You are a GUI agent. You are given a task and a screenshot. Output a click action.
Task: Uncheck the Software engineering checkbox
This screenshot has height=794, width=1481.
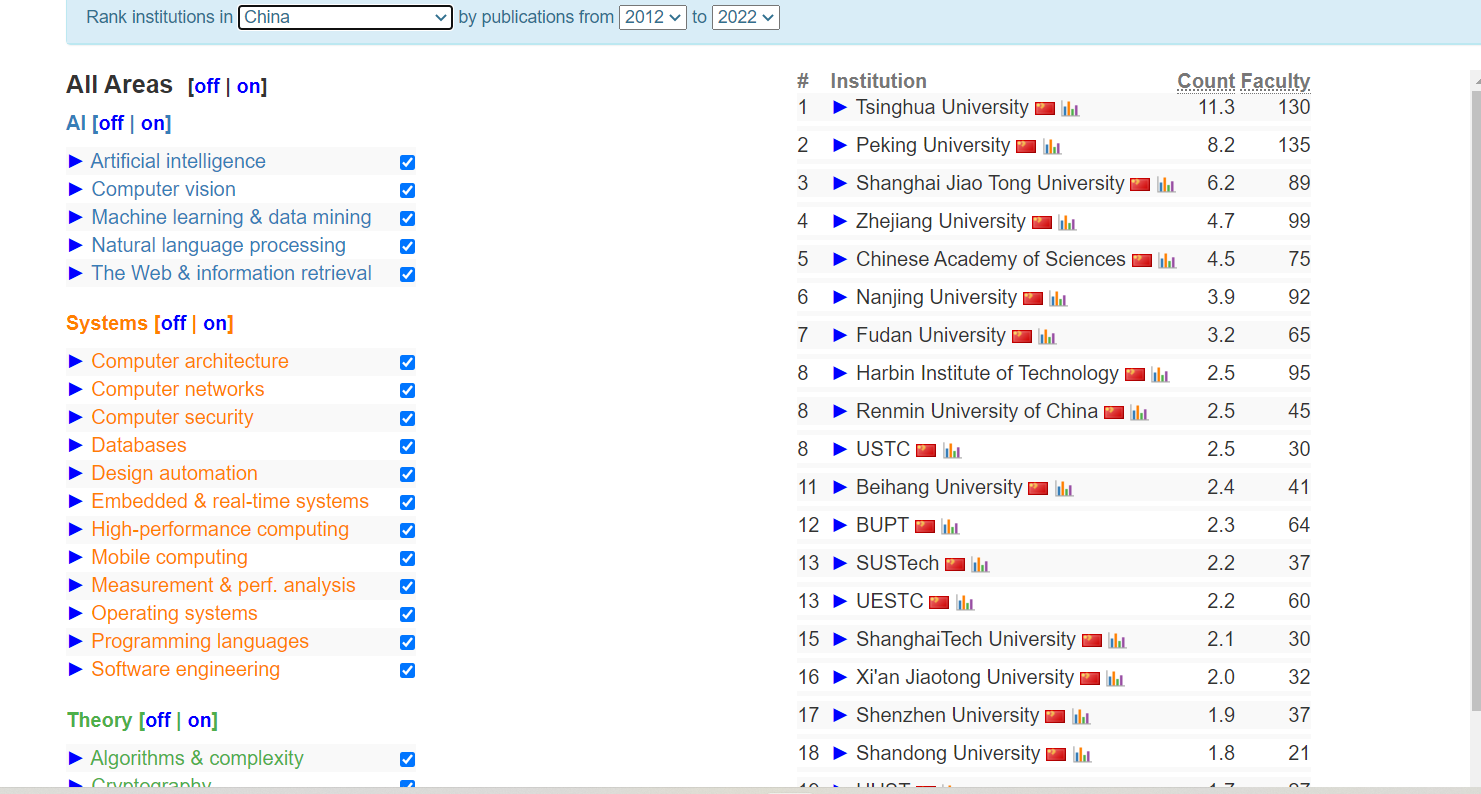tap(407, 670)
